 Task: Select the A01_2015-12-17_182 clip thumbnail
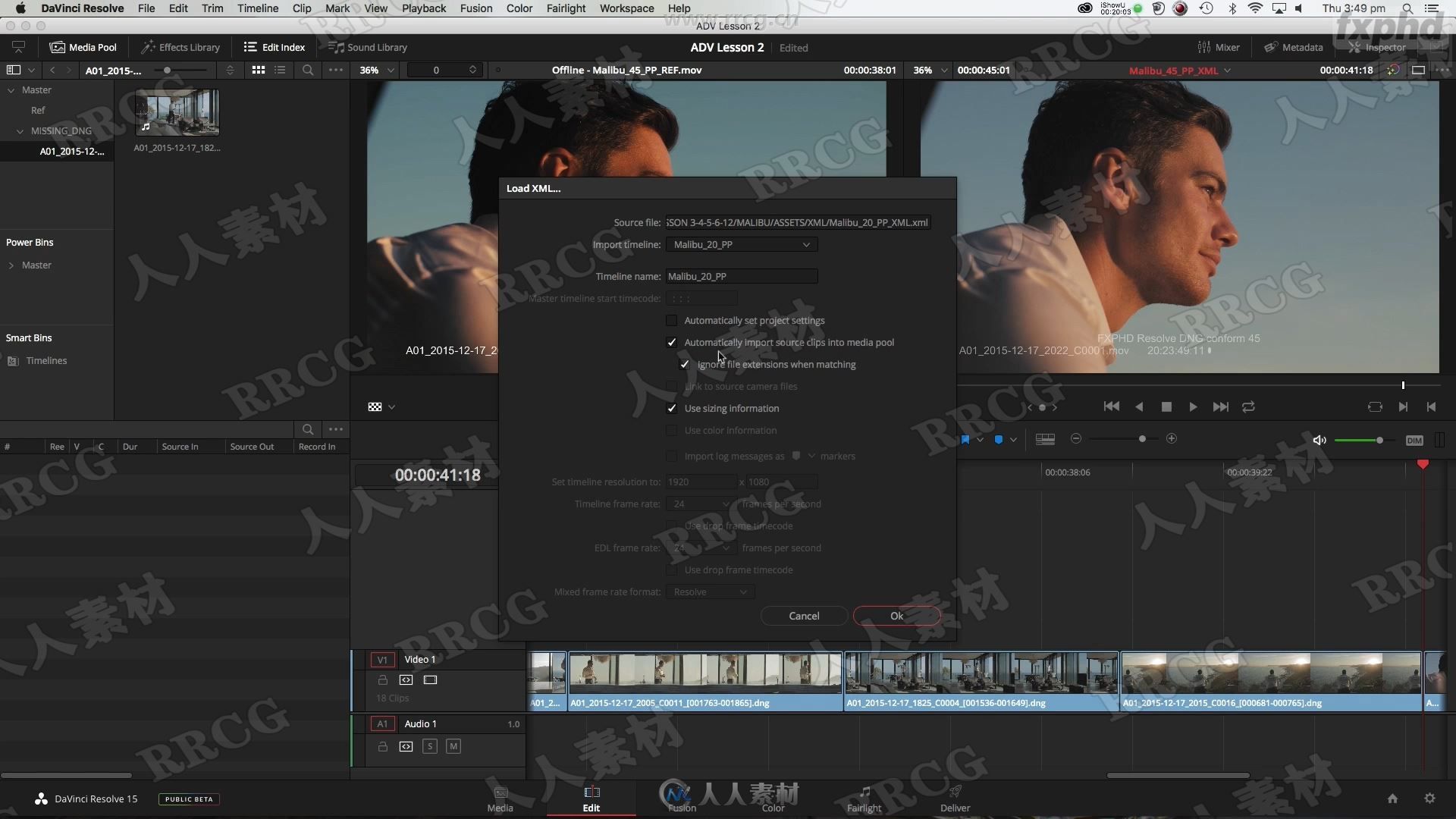(x=177, y=112)
